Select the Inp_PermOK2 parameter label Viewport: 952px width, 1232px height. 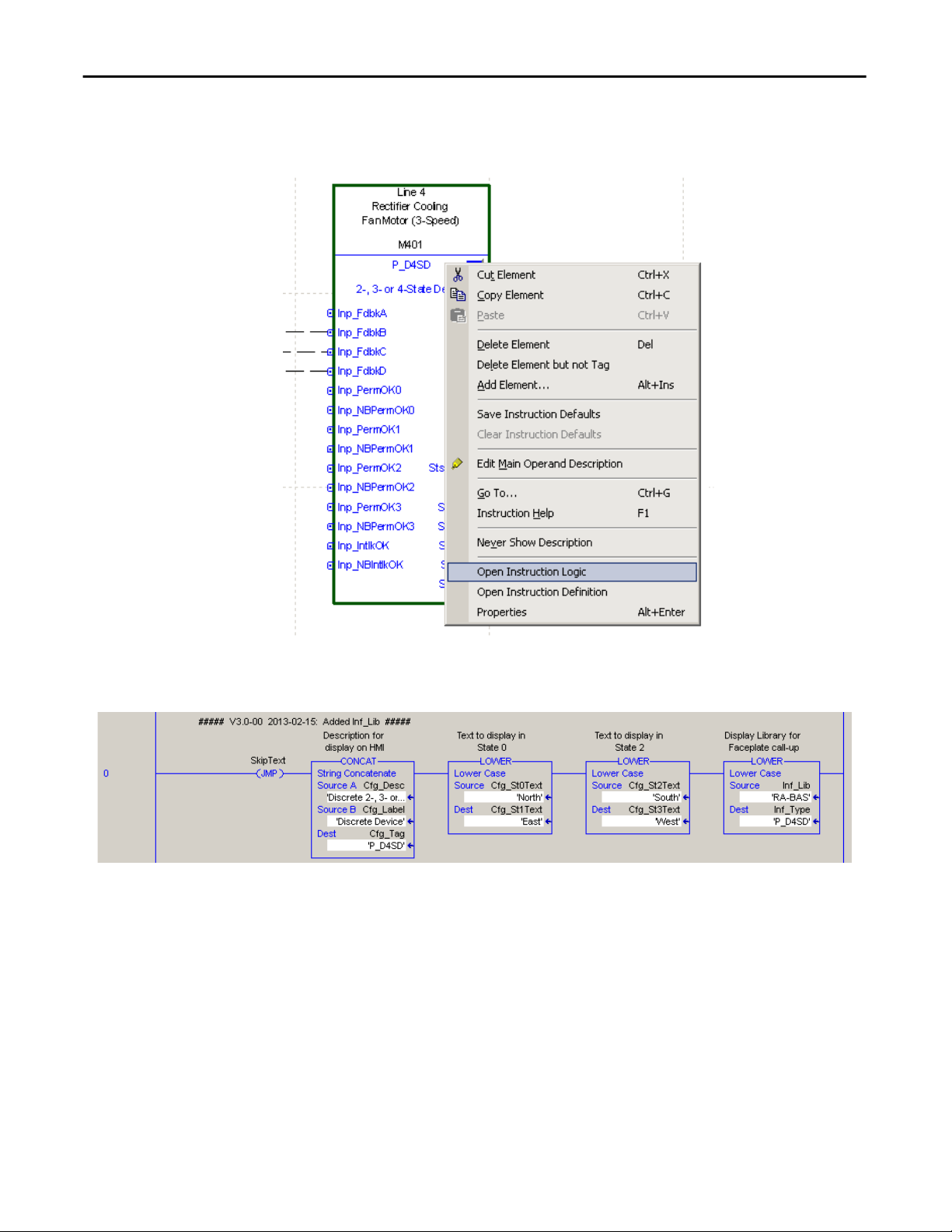click(370, 468)
